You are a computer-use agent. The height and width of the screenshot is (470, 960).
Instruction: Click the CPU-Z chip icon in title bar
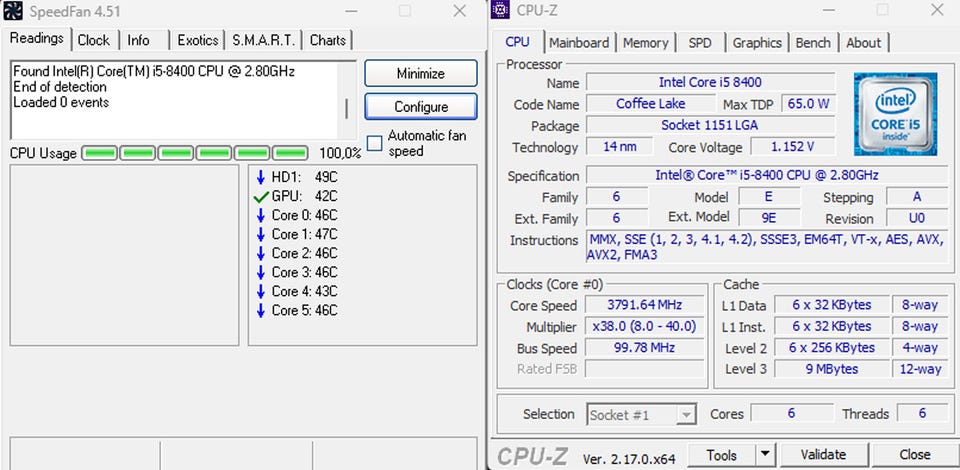(500, 10)
